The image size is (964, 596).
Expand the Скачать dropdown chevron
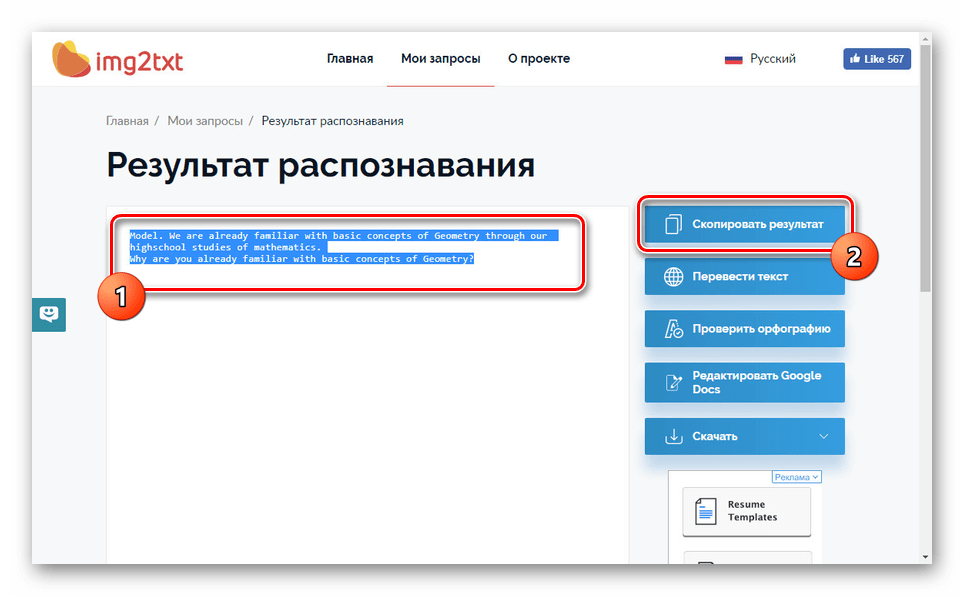click(823, 436)
